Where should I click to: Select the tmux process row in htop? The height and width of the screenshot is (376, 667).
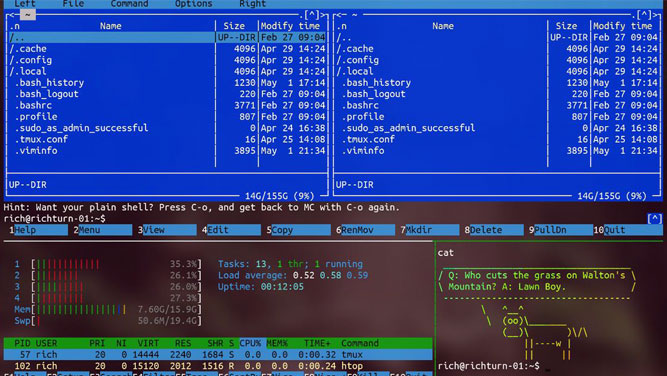(218, 354)
